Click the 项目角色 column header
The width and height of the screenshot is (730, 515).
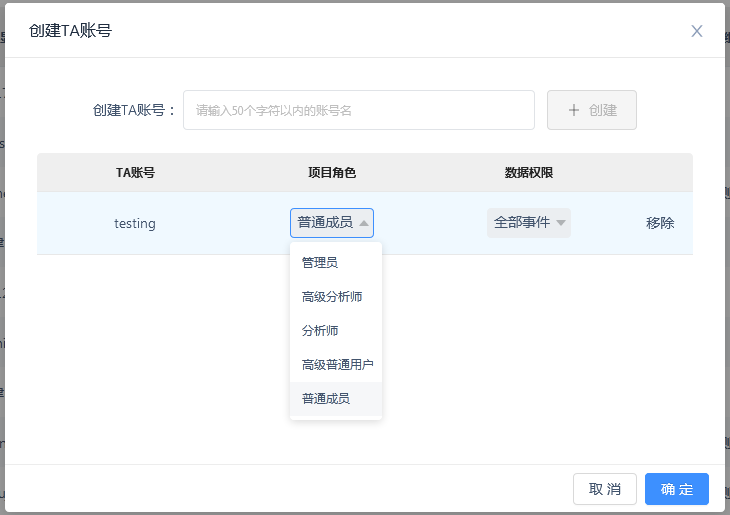332,172
